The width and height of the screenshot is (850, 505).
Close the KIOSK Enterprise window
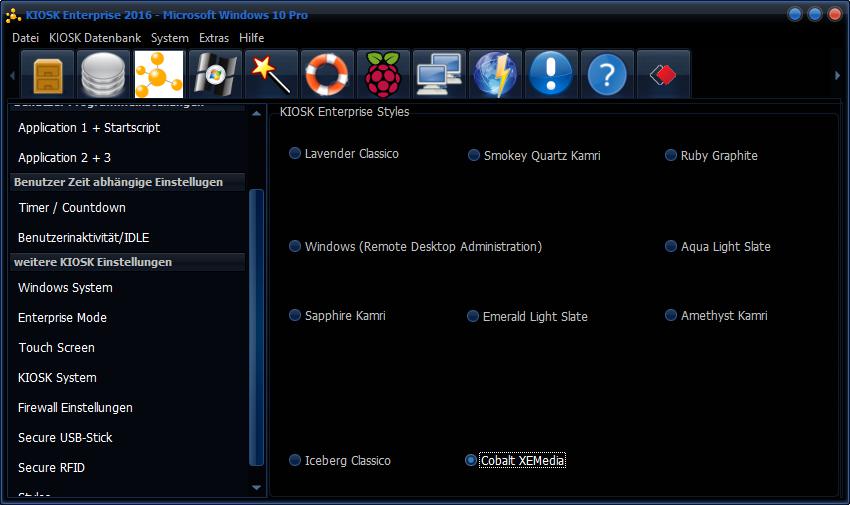pos(835,15)
